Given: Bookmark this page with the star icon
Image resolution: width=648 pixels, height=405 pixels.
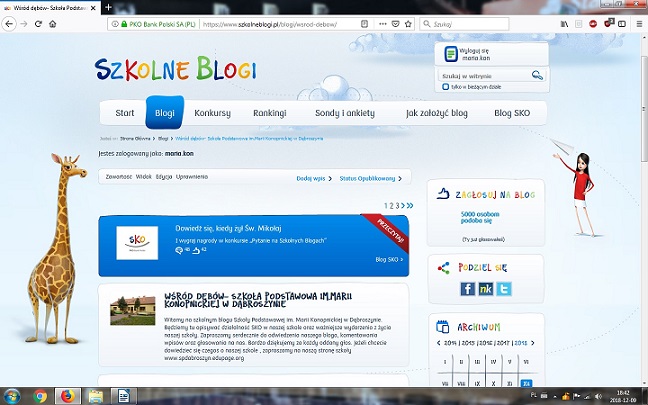Looking at the screenshot, I should (408, 24).
